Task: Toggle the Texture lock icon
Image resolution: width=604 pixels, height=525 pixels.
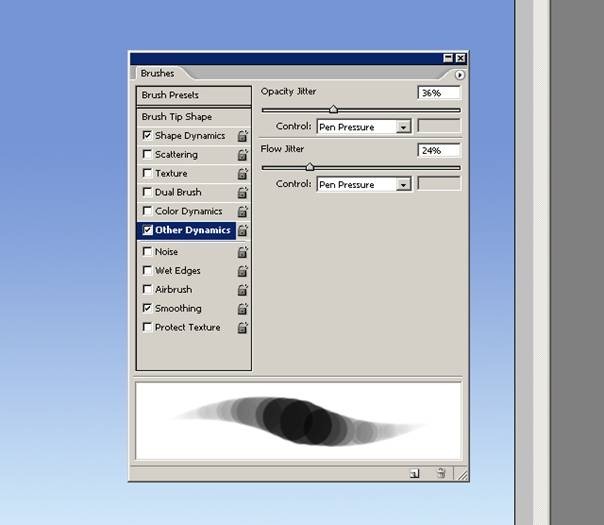Action: tap(242, 174)
